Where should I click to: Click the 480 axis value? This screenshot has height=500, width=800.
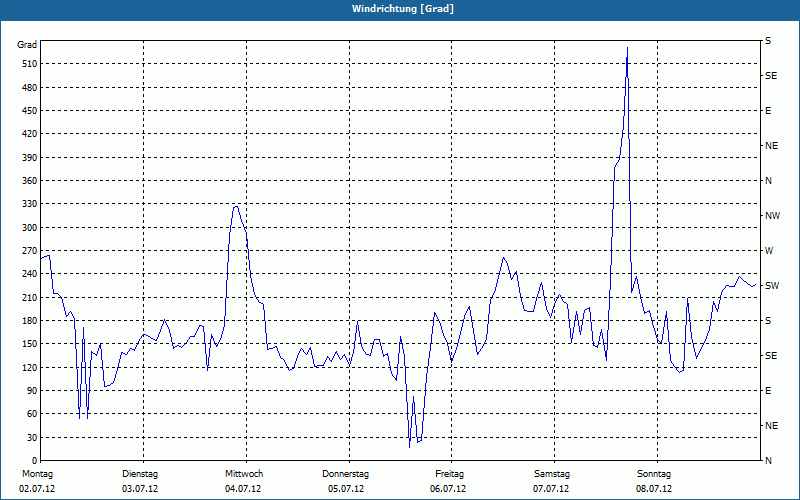pyautogui.click(x=31, y=87)
